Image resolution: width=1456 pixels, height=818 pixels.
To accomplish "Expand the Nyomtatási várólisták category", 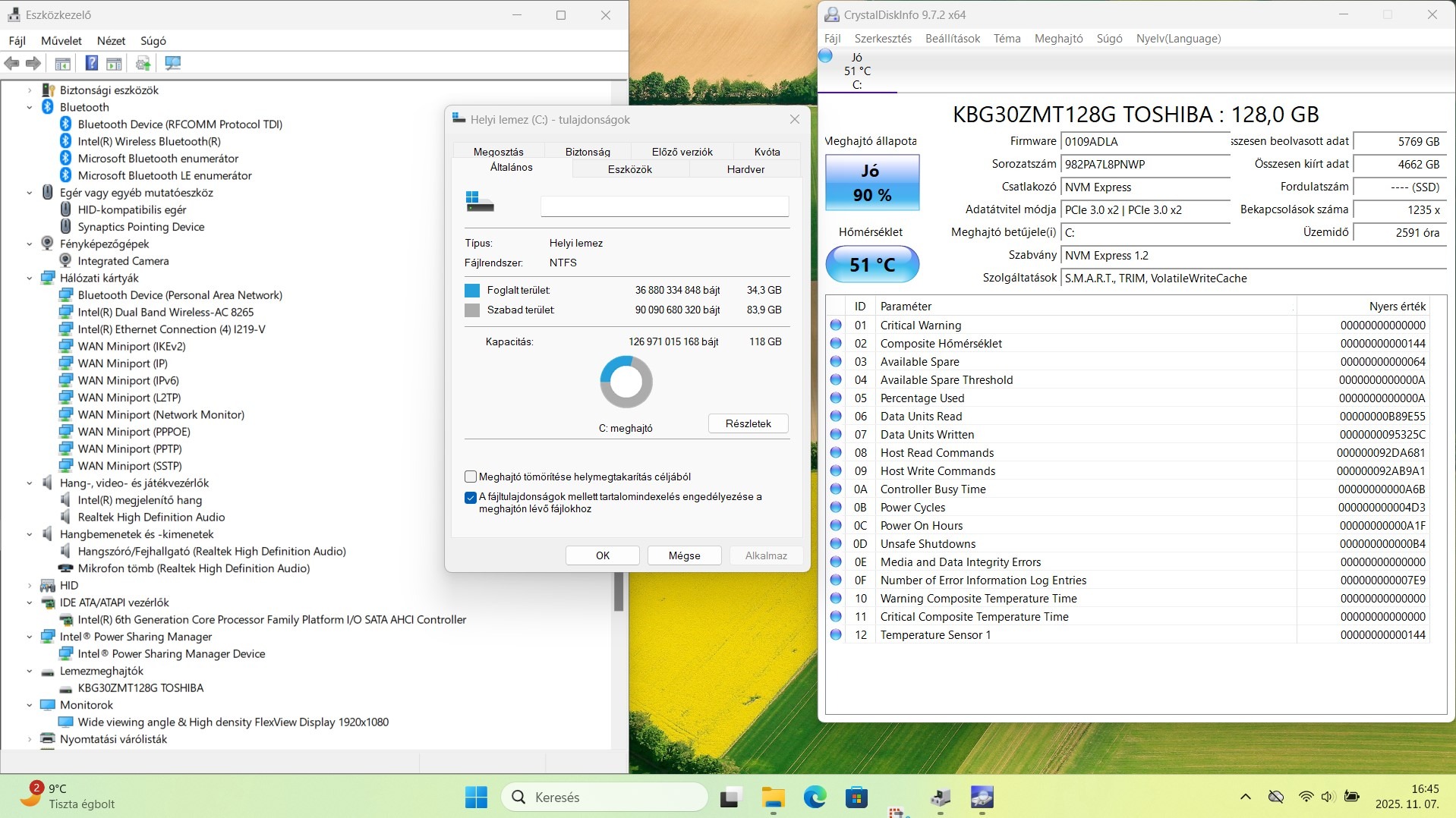I will tap(30, 739).
